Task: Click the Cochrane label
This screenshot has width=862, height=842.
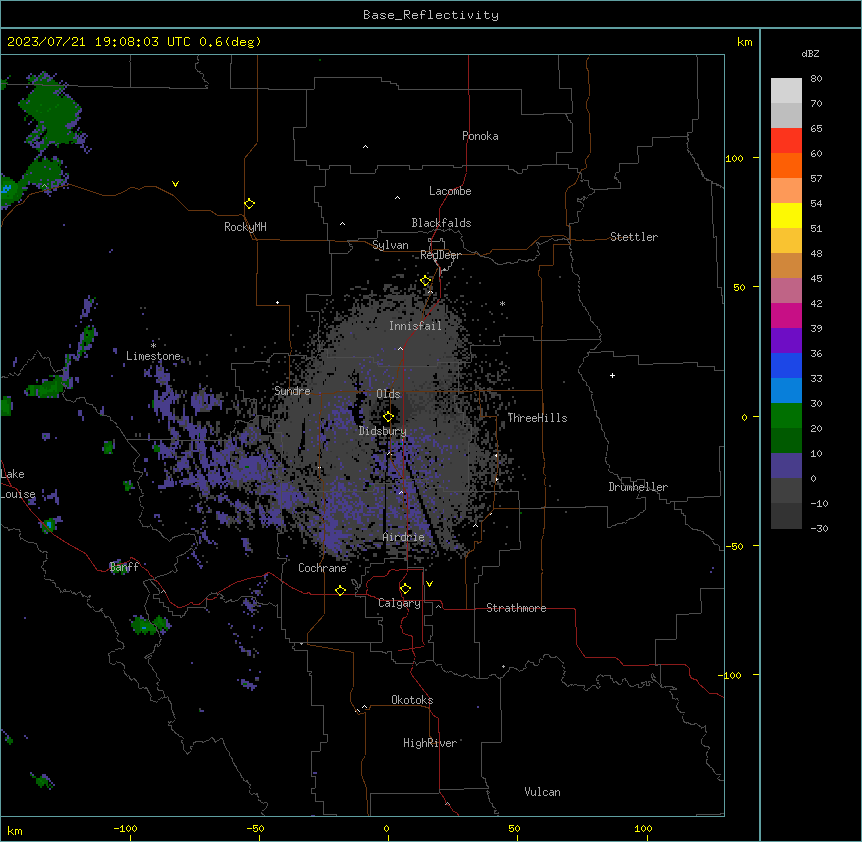Action: pos(322,568)
